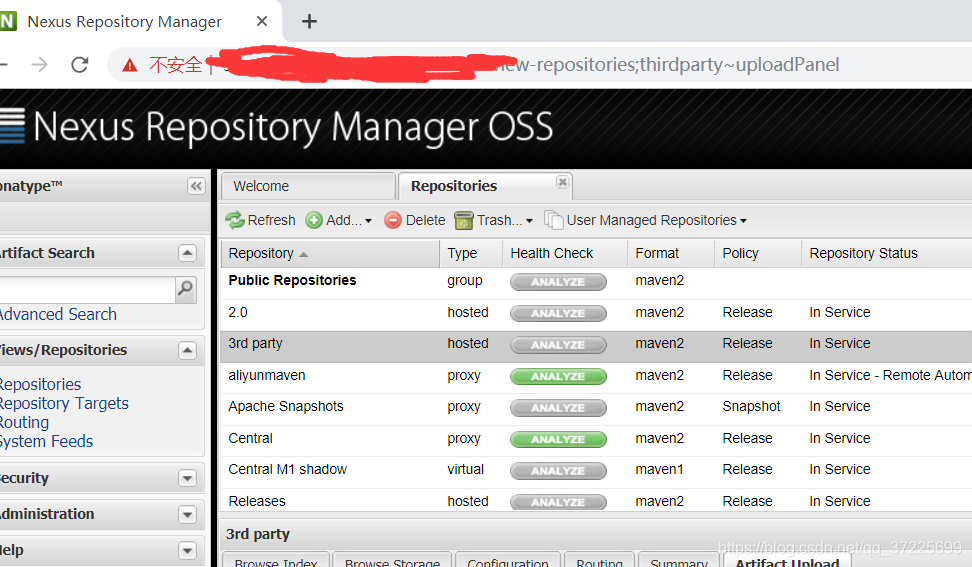The image size is (972, 567).
Task: Open the Add repository menu
Action: (338, 220)
